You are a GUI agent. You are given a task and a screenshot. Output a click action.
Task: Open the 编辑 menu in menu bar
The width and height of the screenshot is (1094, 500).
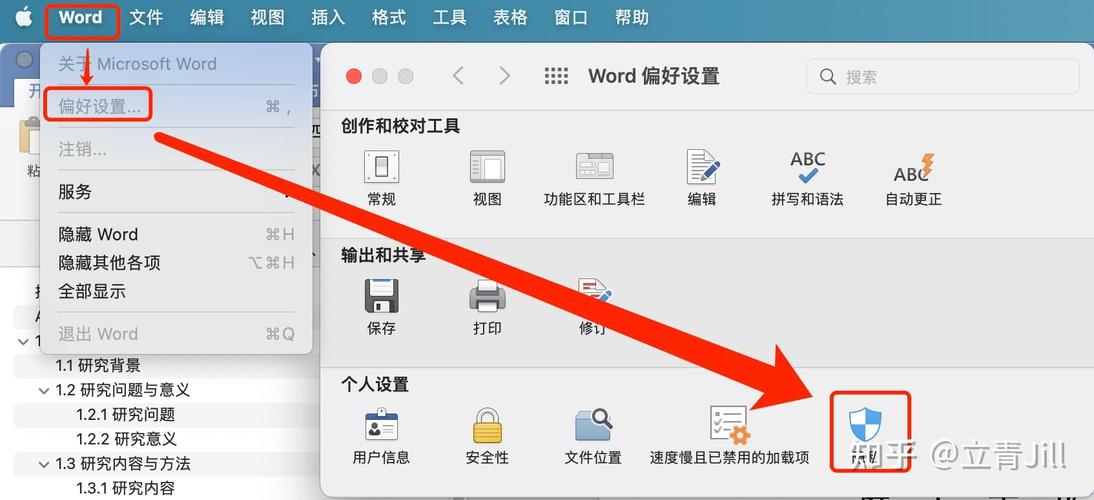pos(207,18)
